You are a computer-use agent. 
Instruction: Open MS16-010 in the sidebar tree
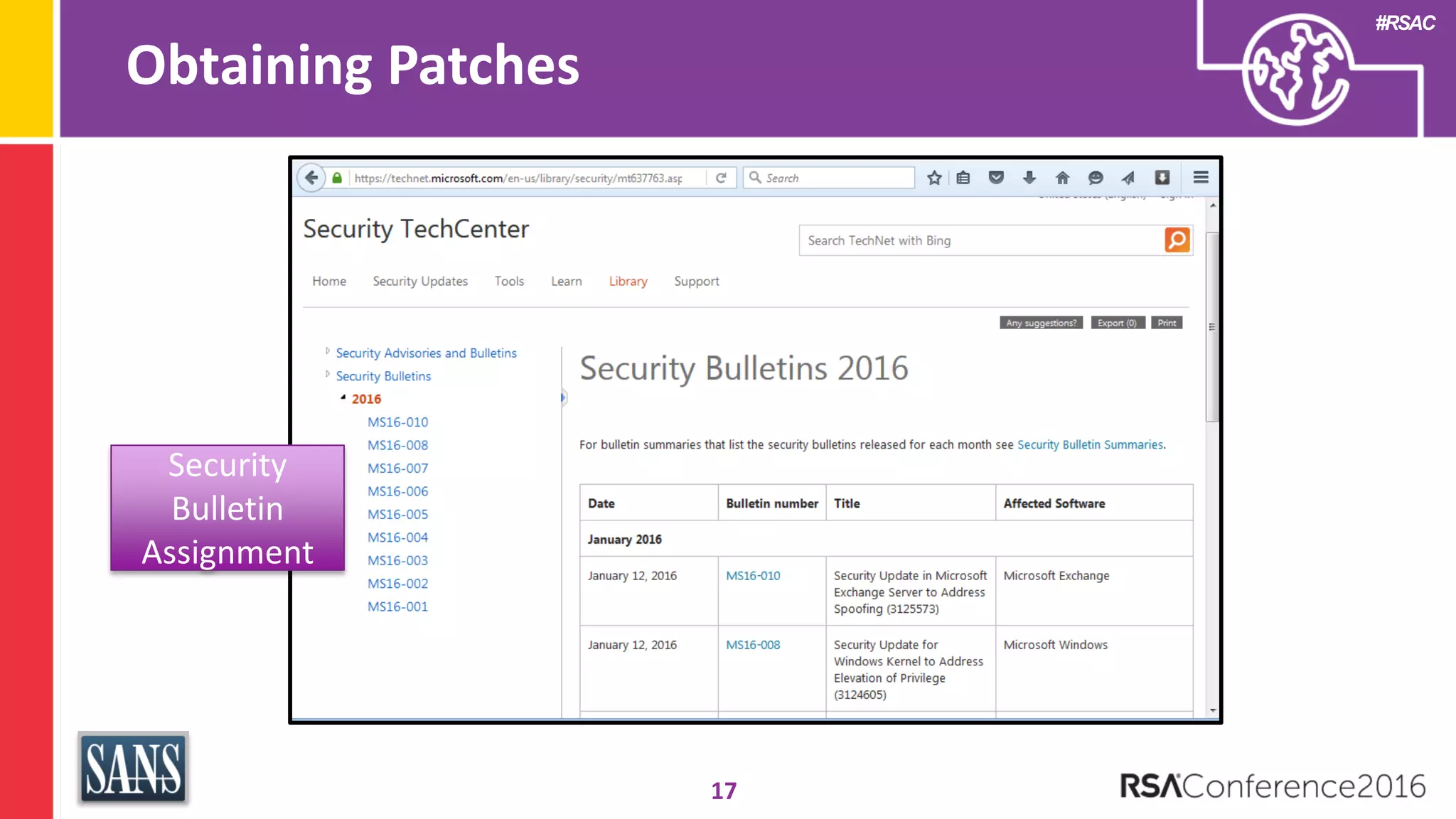click(x=397, y=422)
